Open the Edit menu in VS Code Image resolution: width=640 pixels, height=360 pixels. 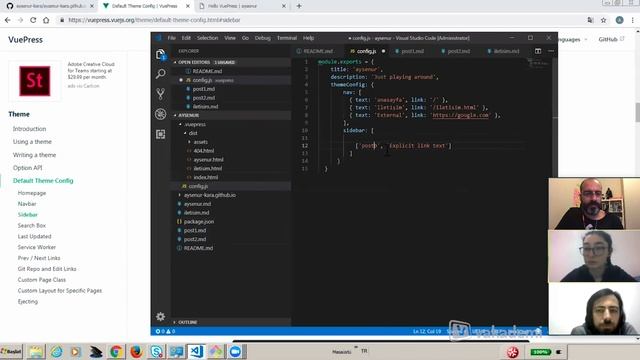(x=186, y=38)
